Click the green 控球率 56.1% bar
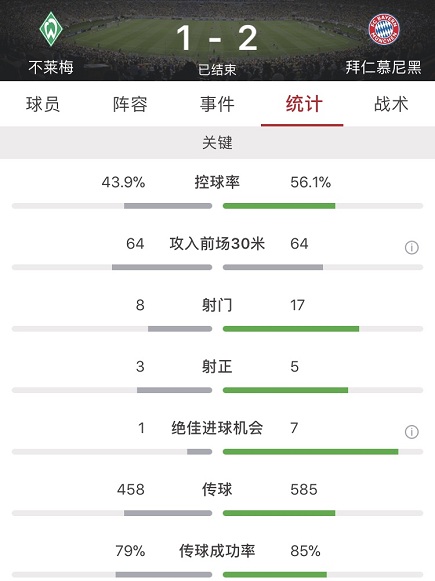435x581 pixels. (279, 206)
